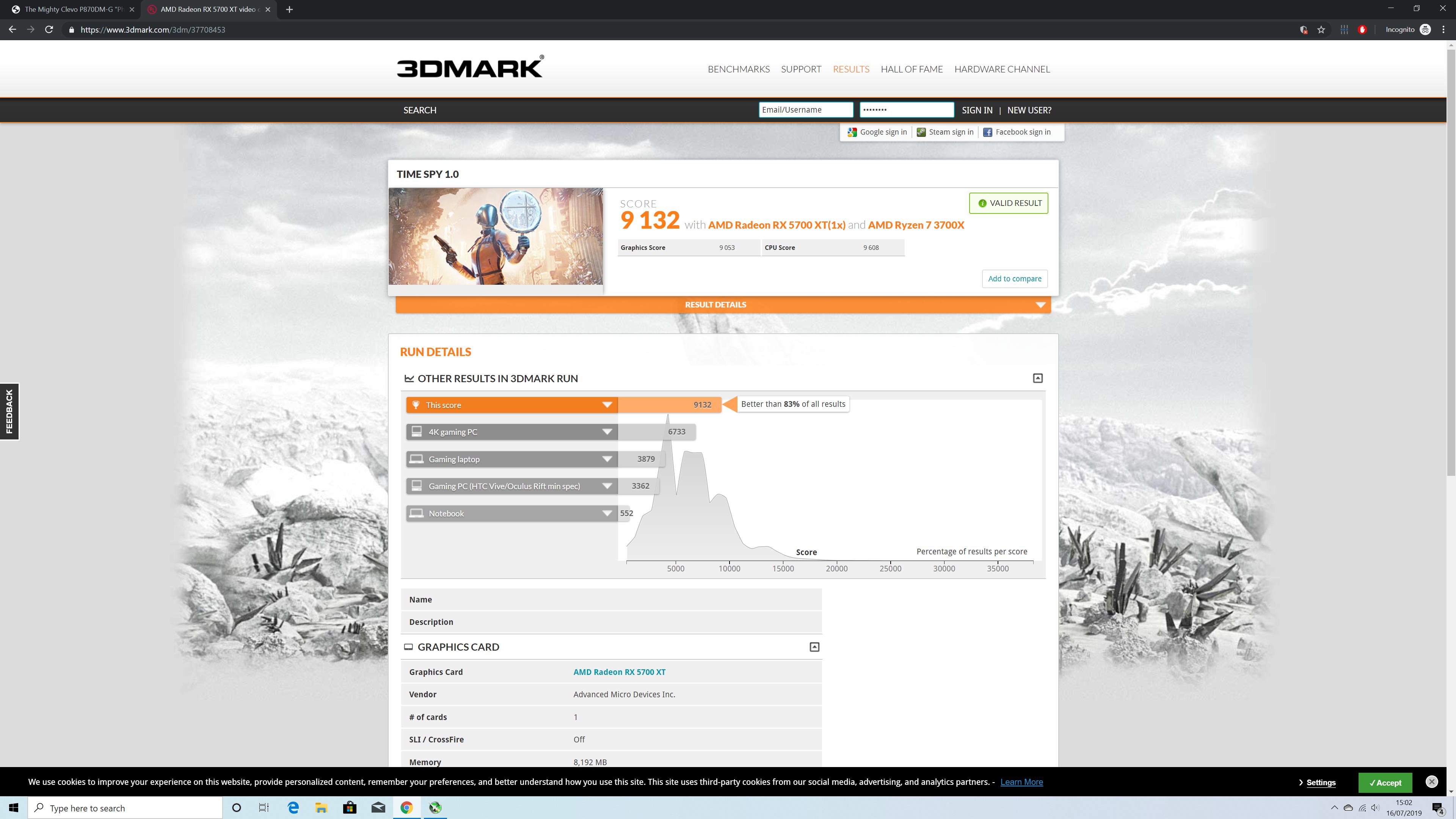Viewport: 1456px width, 819px height.
Task: Click the Valid Result badge
Action: click(x=1008, y=204)
